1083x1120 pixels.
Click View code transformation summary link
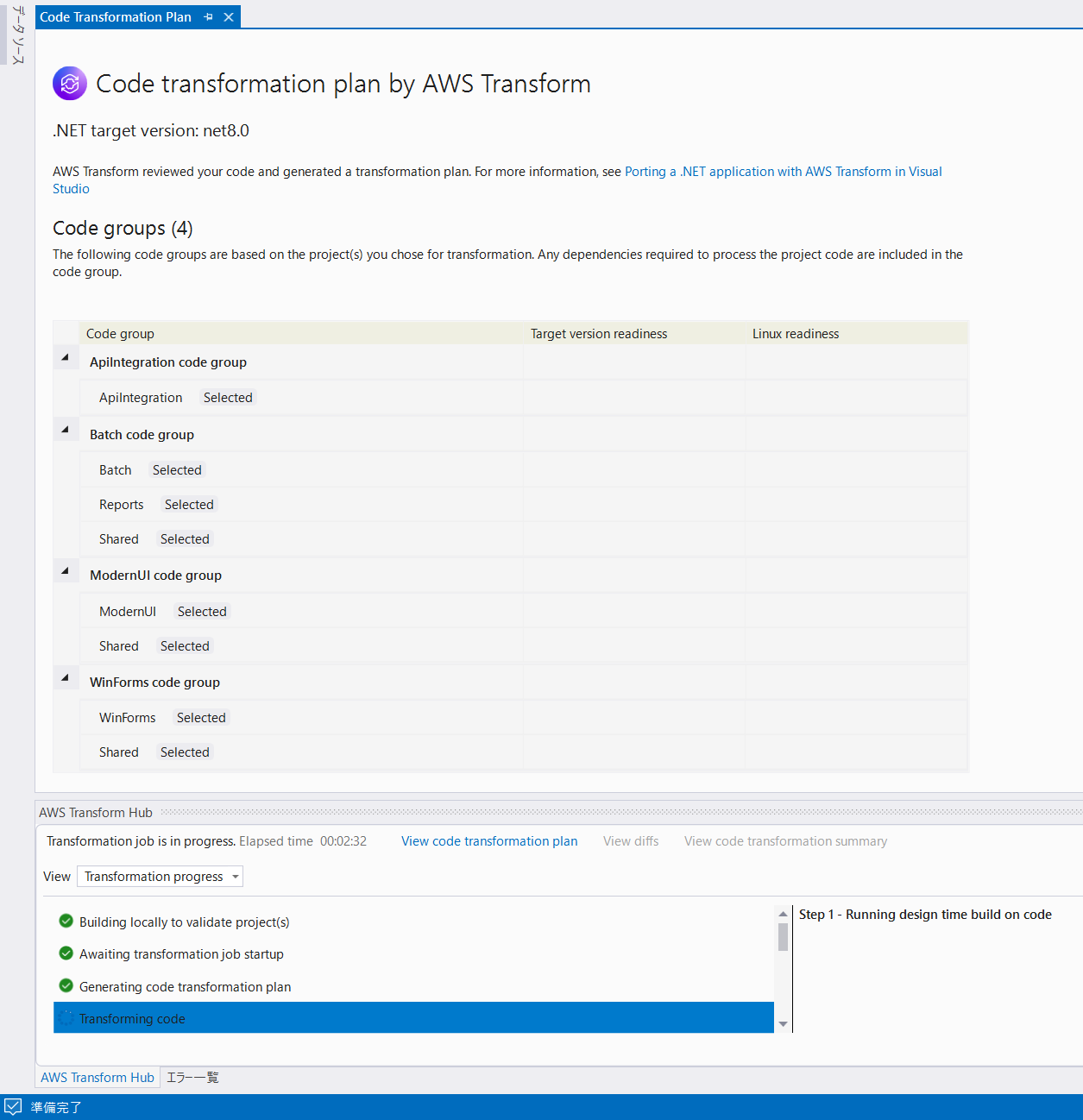point(785,841)
